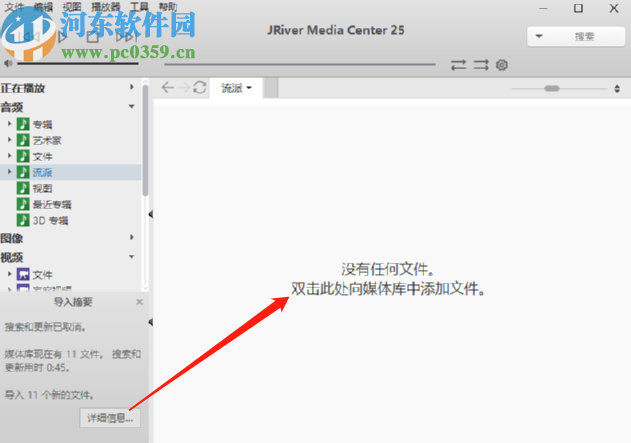Toggle the shuffle playback icon
The width and height of the screenshot is (631, 443).
481,65
